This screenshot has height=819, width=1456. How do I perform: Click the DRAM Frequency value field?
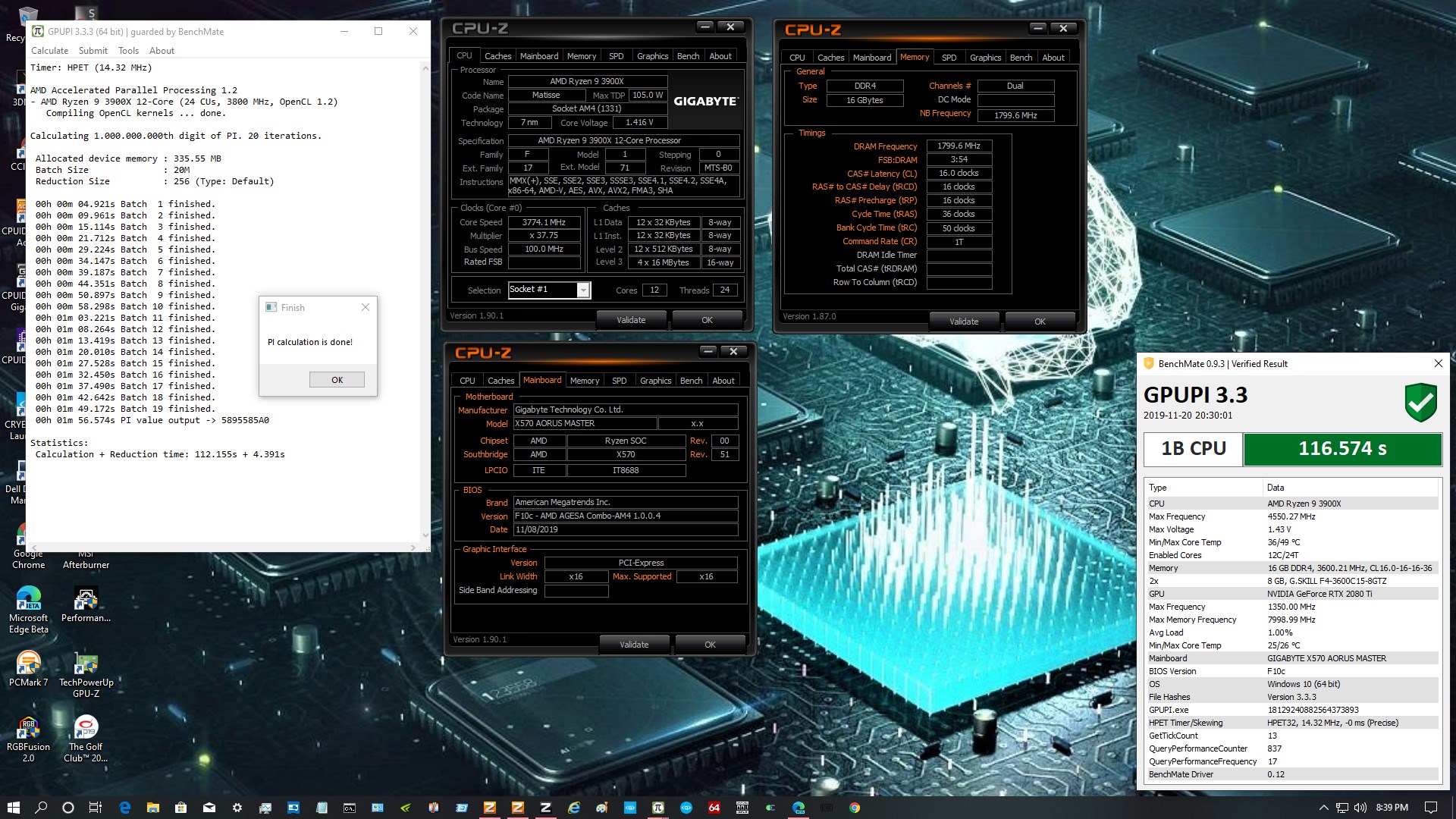pyautogui.click(x=959, y=146)
